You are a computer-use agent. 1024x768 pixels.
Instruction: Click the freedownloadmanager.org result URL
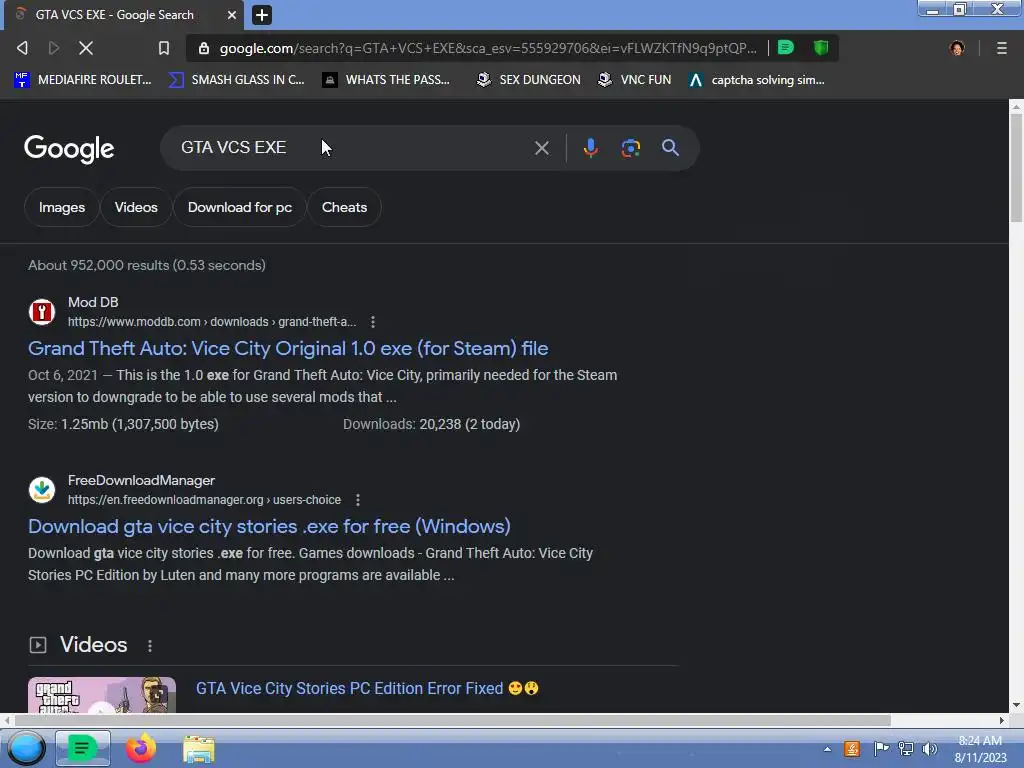(x=204, y=500)
